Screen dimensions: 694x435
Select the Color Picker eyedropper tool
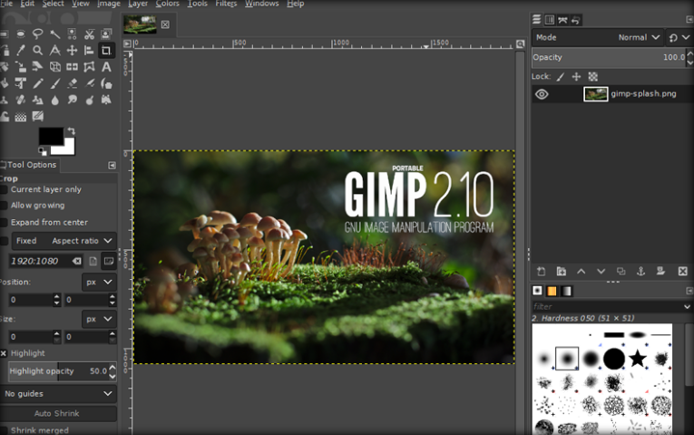[x=20, y=50]
